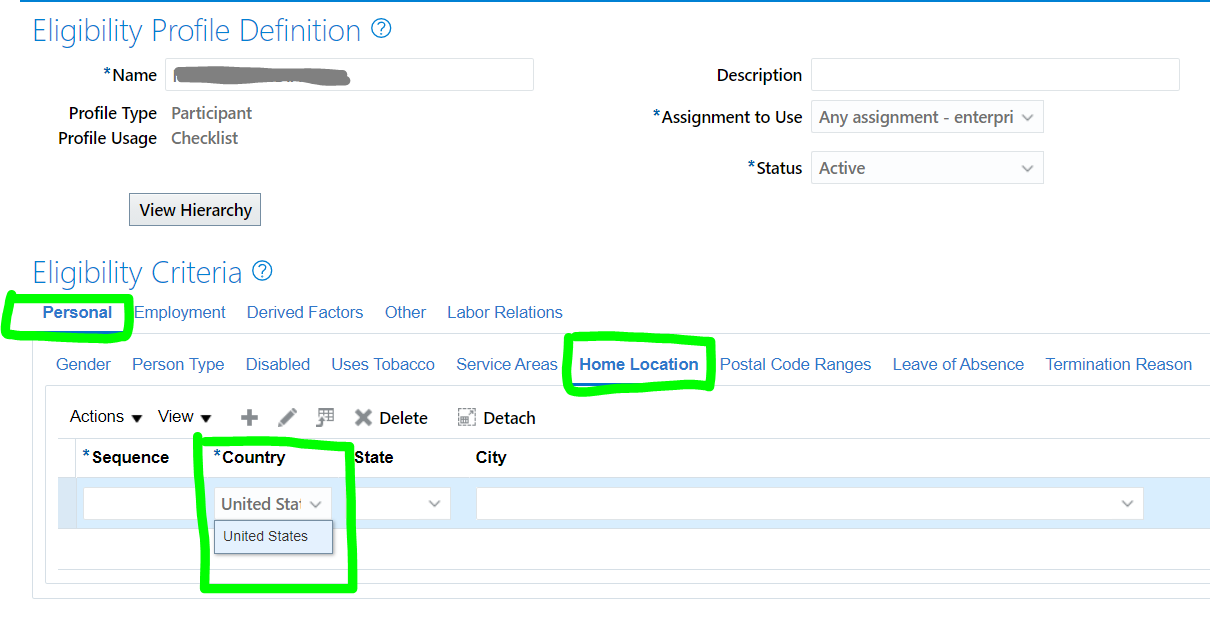Open the Assignment to Use dropdown
1210x618 pixels.
pyautogui.click(x=1029, y=116)
